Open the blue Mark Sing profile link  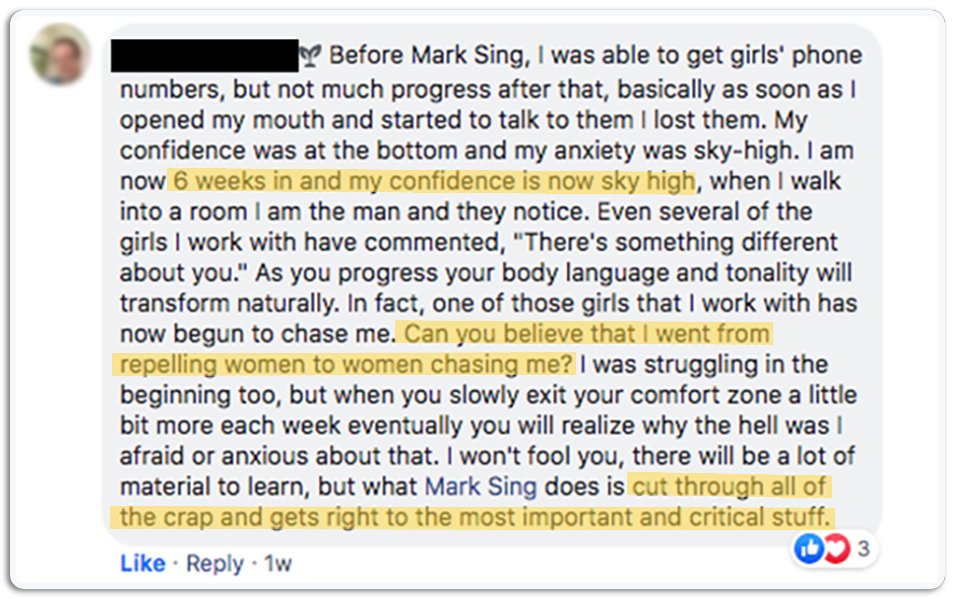[x=481, y=487]
